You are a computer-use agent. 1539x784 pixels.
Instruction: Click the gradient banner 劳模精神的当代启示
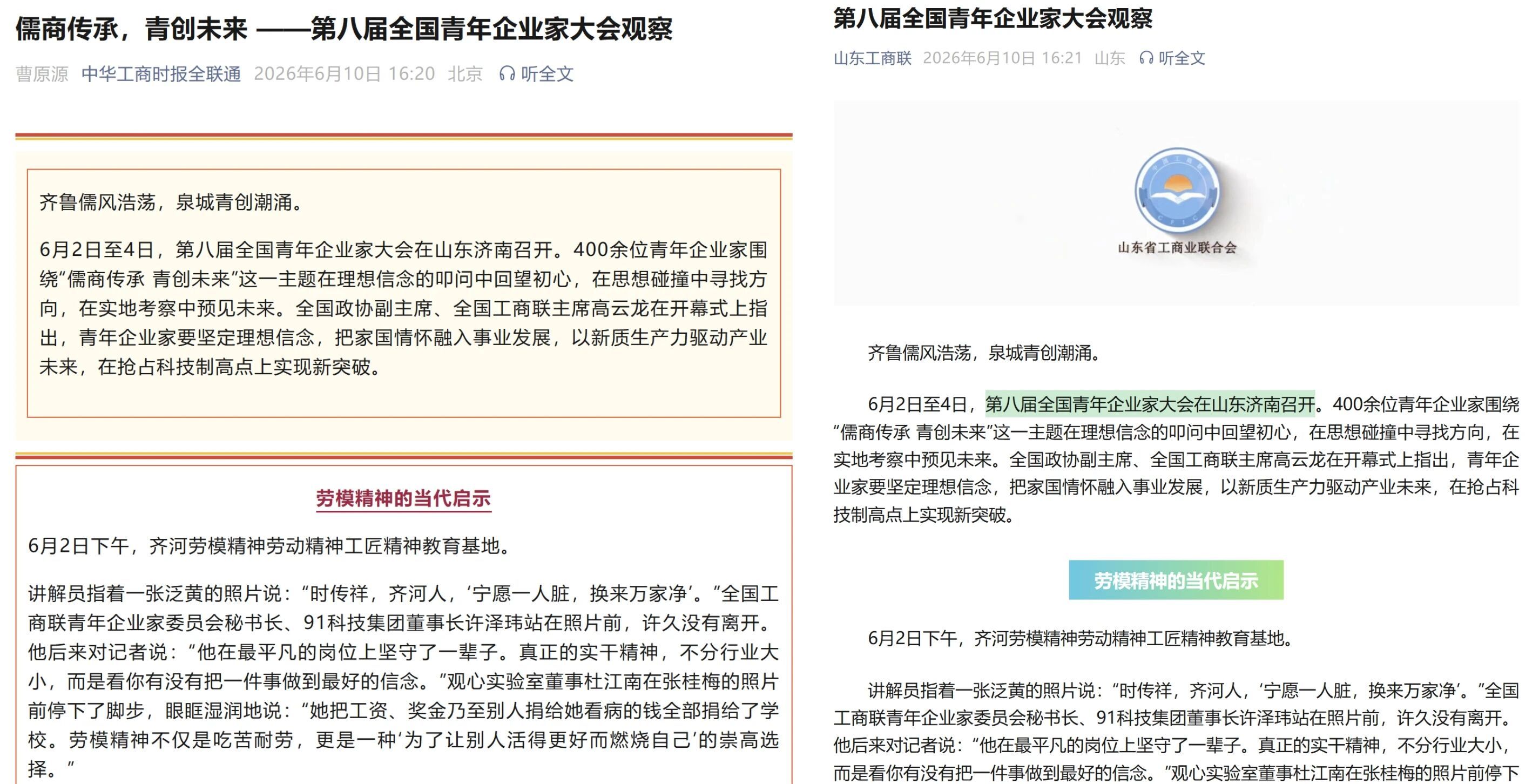[1176, 580]
